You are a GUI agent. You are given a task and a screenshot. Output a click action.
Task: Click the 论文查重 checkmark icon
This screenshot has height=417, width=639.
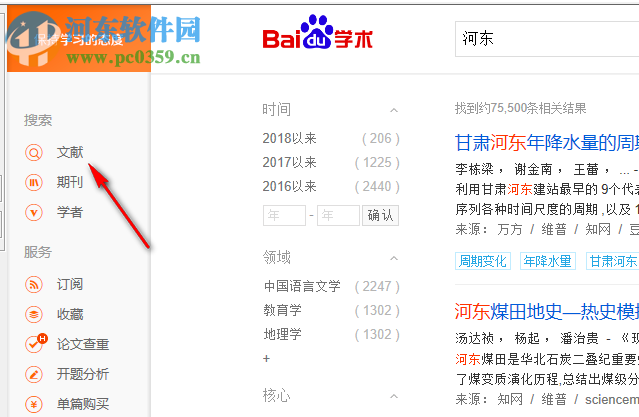pyautogui.click(x=35, y=344)
